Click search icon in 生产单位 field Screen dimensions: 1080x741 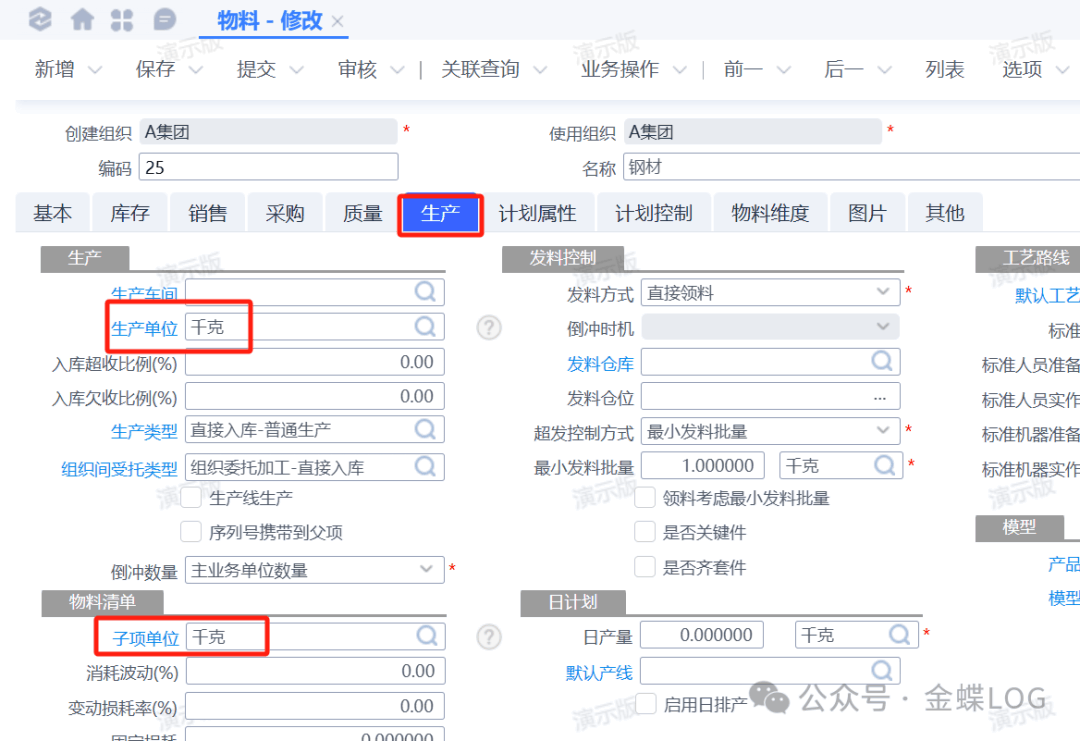(425, 326)
